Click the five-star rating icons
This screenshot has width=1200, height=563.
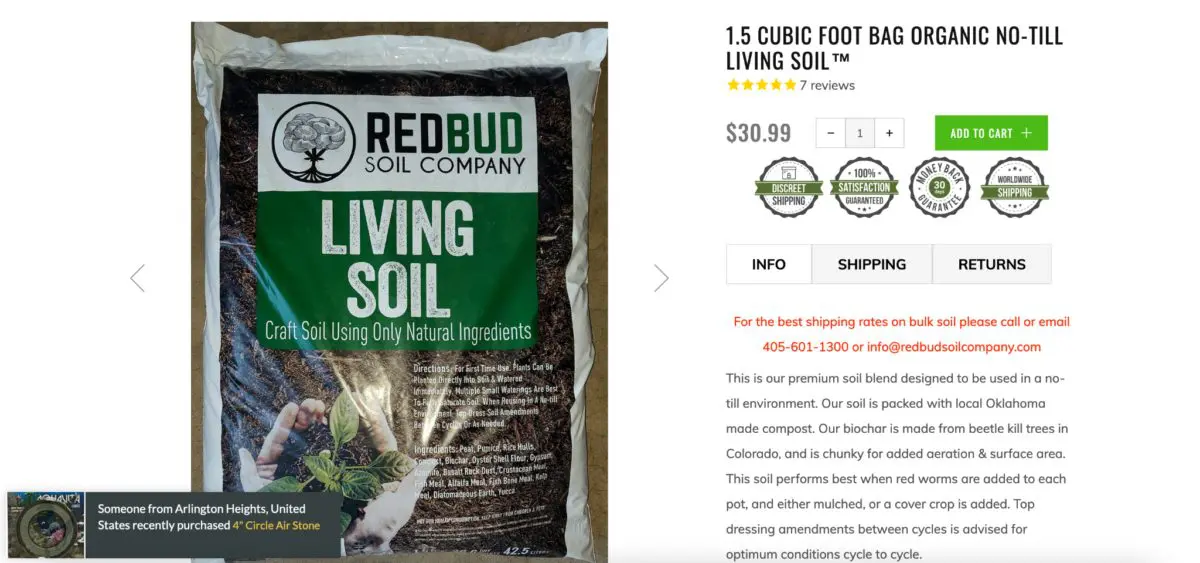coord(761,85)
